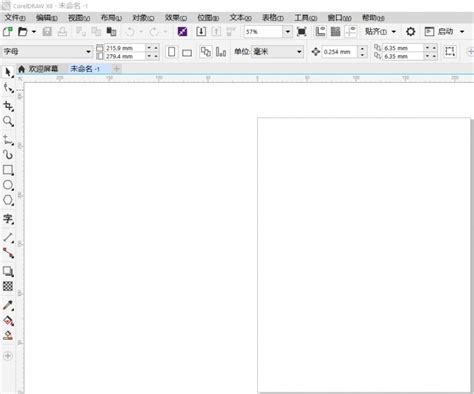Screen dimensions: 474x394
Task: Select the Color Eyedropper tool
Action: point(8,305)
